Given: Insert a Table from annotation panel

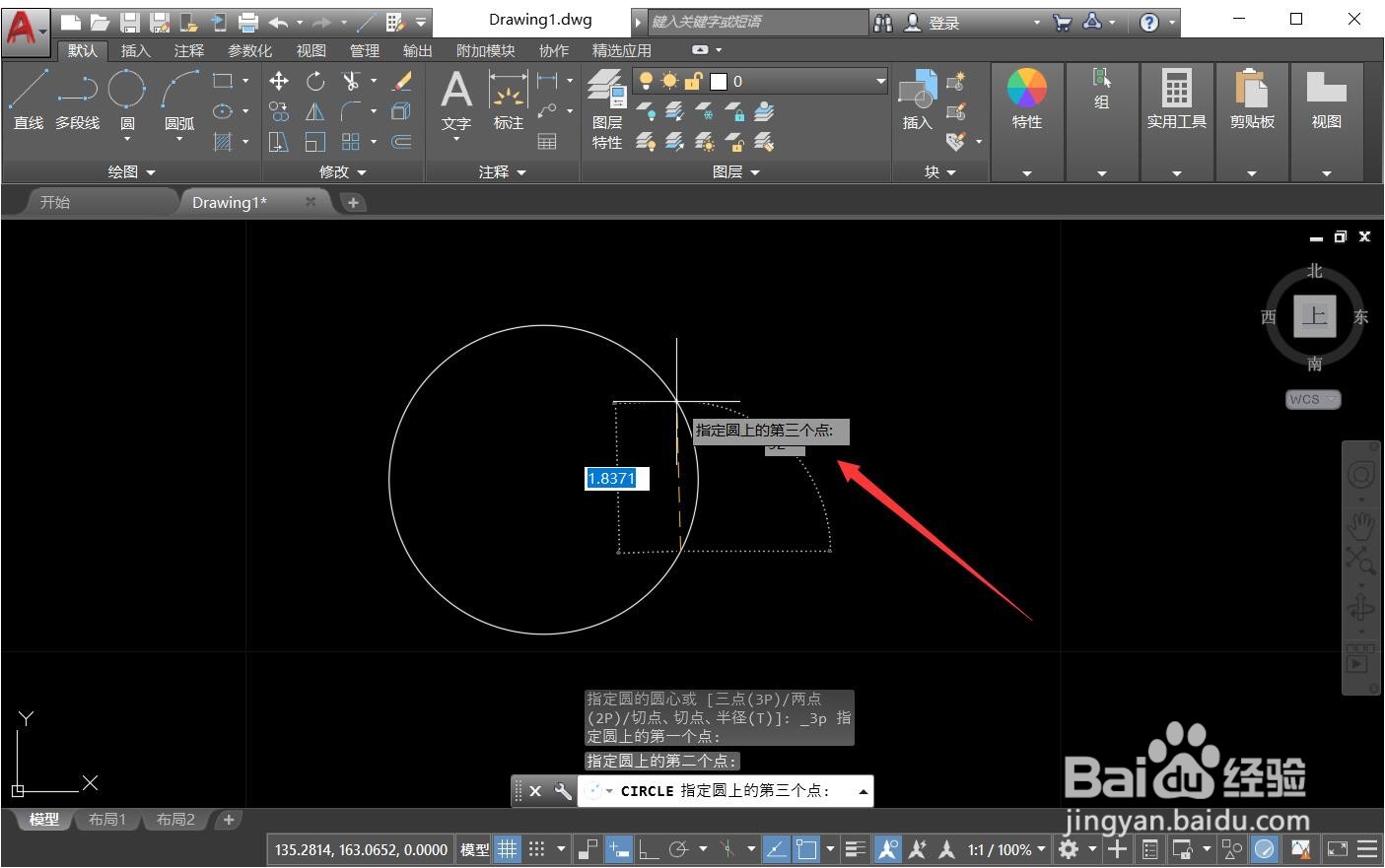Looking at the screenshot, I should (547, 142).
